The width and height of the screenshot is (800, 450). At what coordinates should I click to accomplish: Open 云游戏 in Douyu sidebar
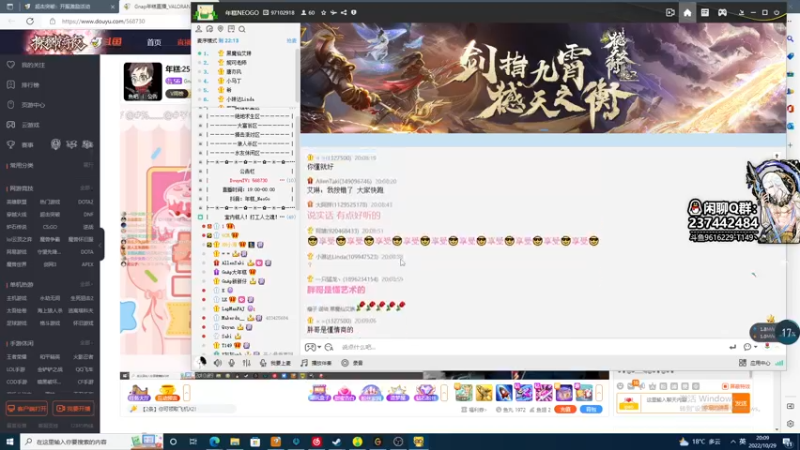pos(30,124)
